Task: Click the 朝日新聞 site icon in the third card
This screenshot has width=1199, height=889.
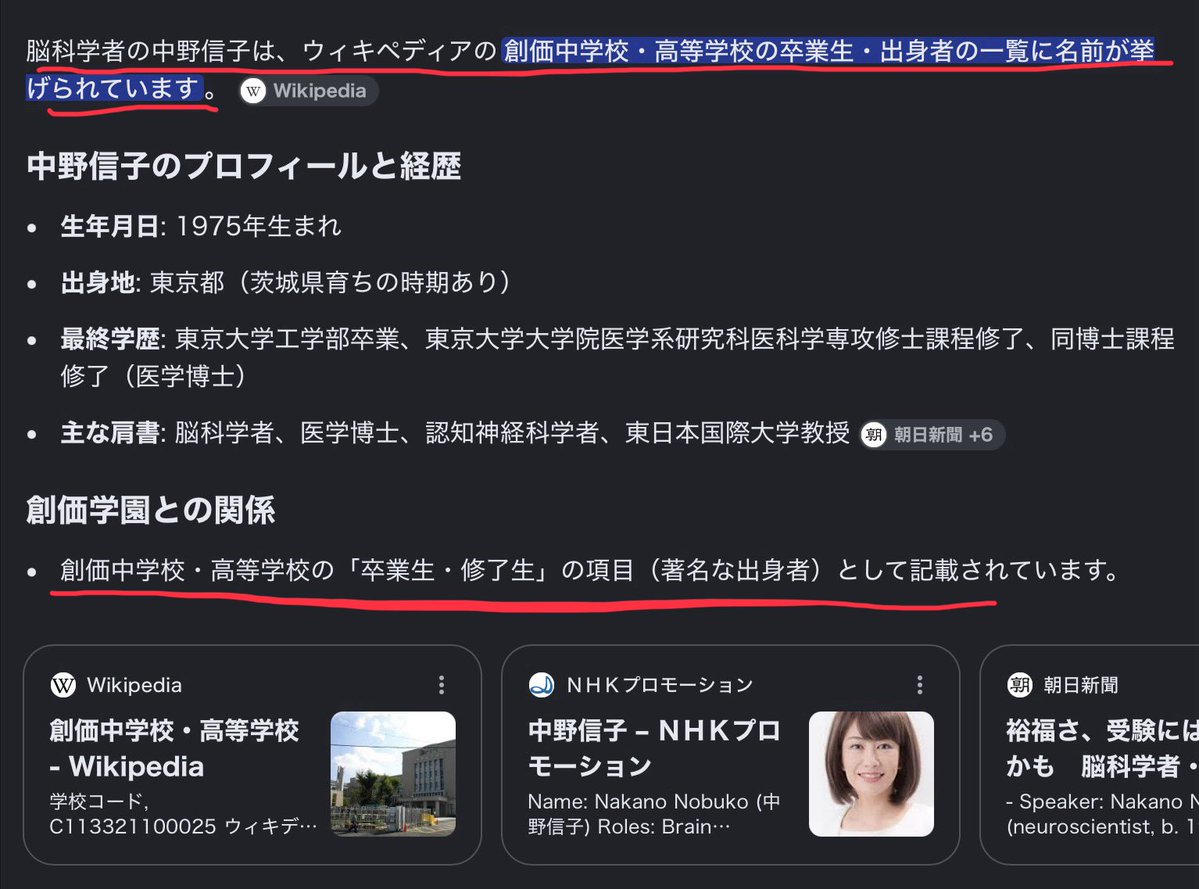Action: pyautogui.click(x=1019, y=685)
